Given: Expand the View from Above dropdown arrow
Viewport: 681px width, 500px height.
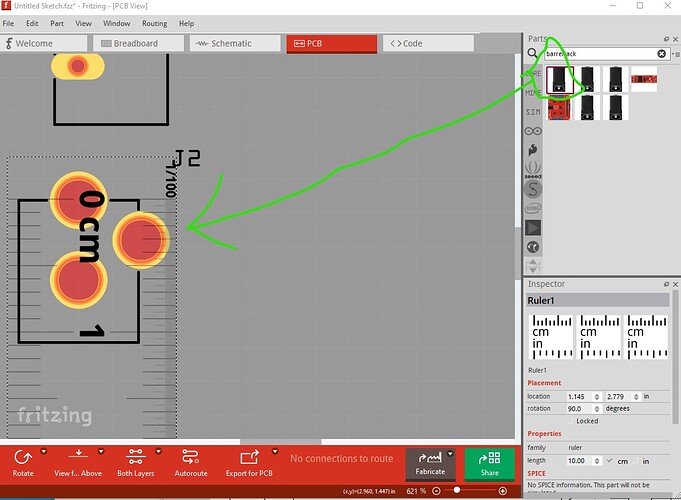Looking at the screenshot, I should pyautogui.click(x=101, y=452).
